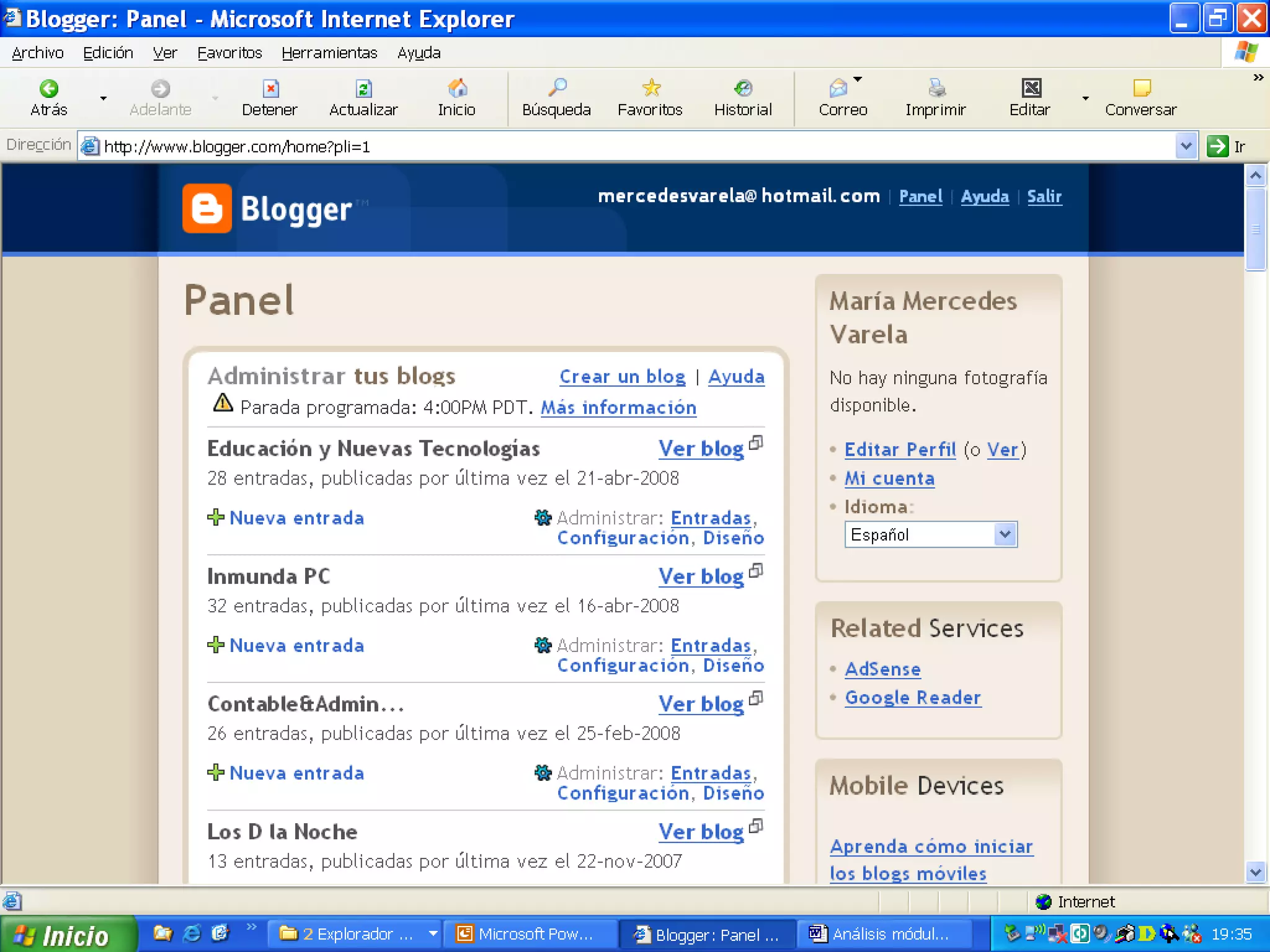1270x952 pixels.
Task: Click the Crear un blog link
Action: pyautogui.click(x=622, y=377)
